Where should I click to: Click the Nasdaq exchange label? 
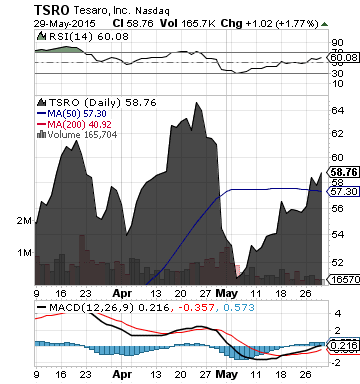coord(152,11)
